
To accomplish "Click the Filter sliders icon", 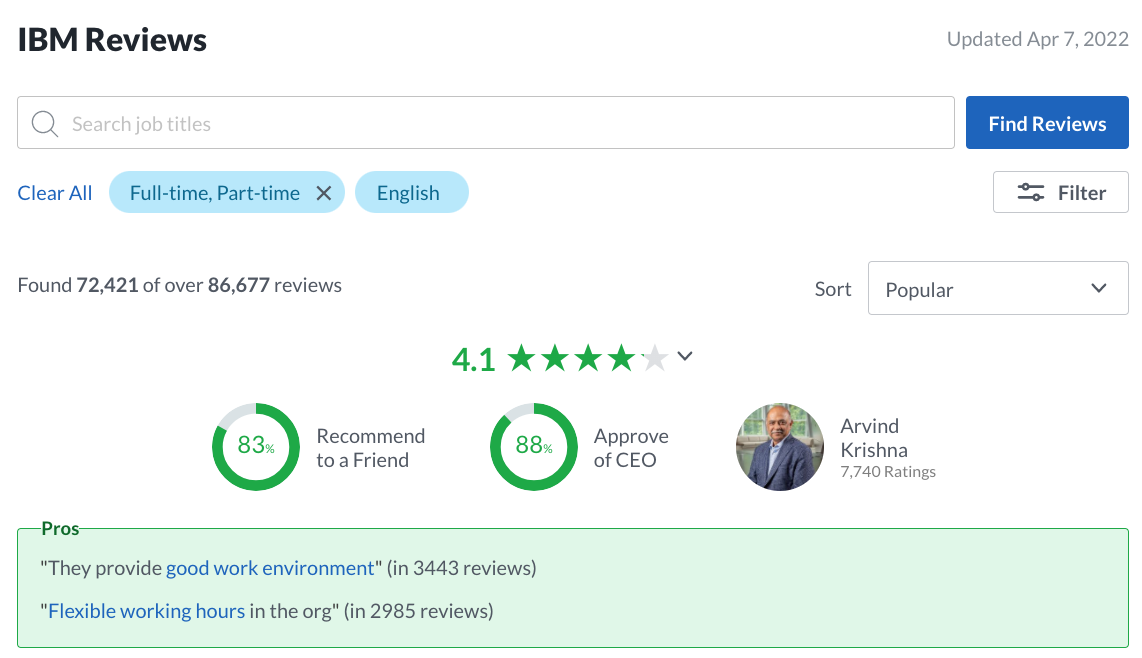I will pyautogui.click(x=1031, y=192).
